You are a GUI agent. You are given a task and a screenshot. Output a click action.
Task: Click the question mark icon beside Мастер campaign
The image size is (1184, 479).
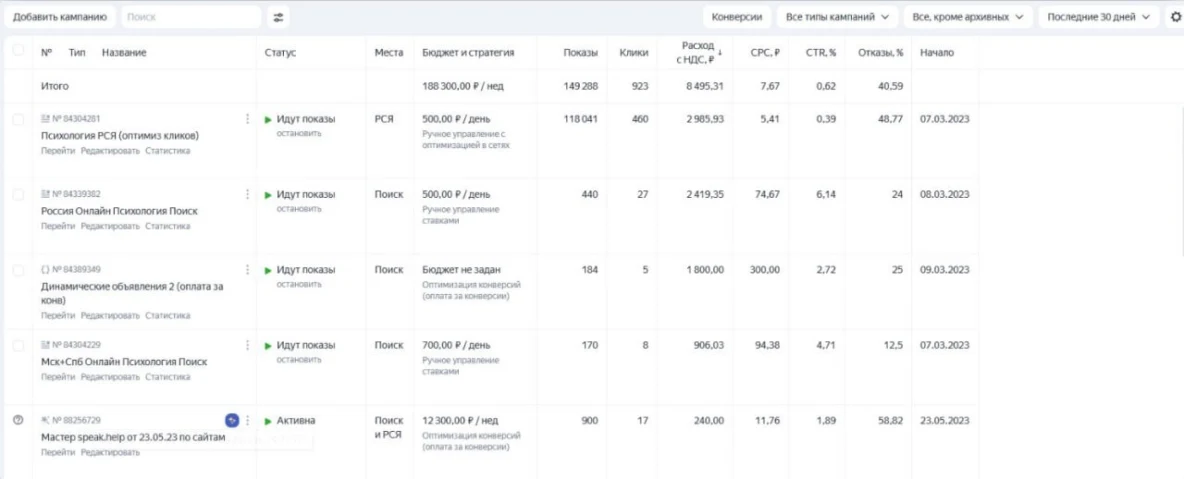[18, 420]
